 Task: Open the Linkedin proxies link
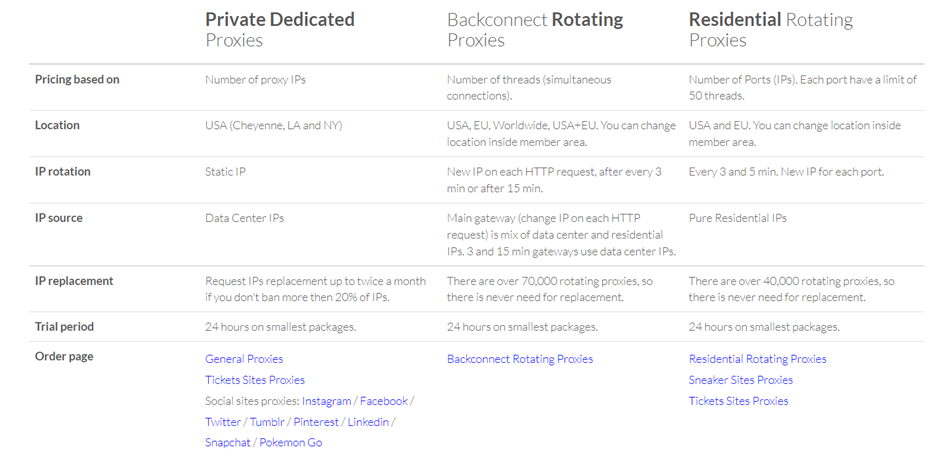[368, 422]
